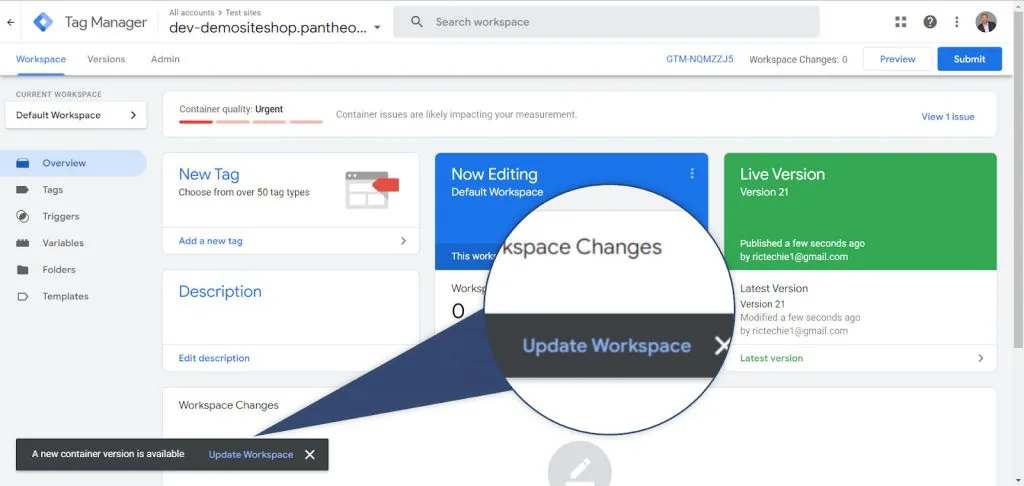Open the Now Editing card three-dot menu
The image size is (1024, 486).
pyautogui.click(x=691, y=174)
